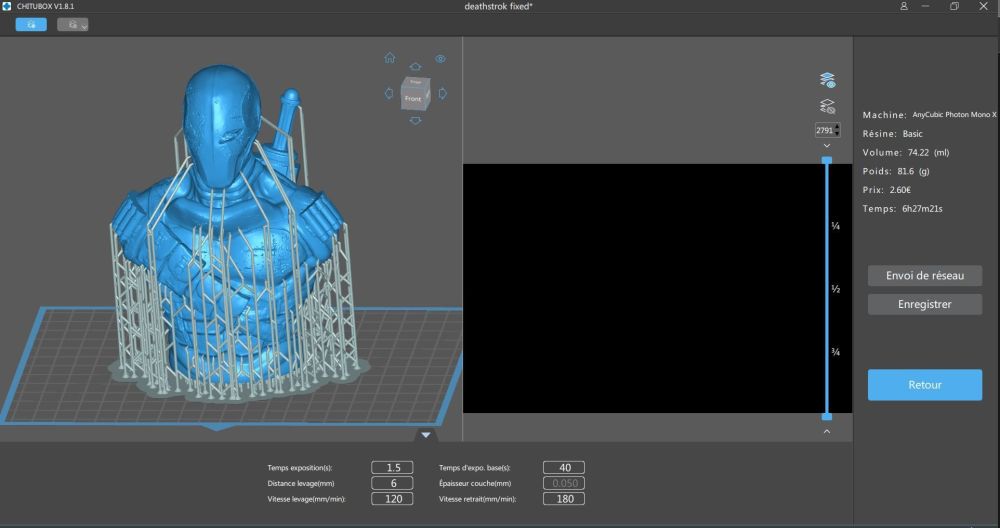Click the chevron above the layer slider
This screenshot has height=528, width=1000.
(x=827, y=146)
